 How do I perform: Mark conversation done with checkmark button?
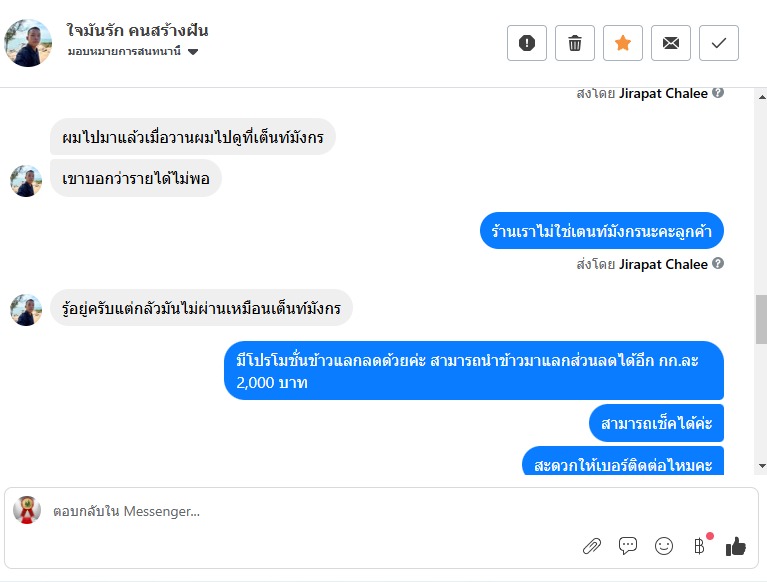(719, 43)
